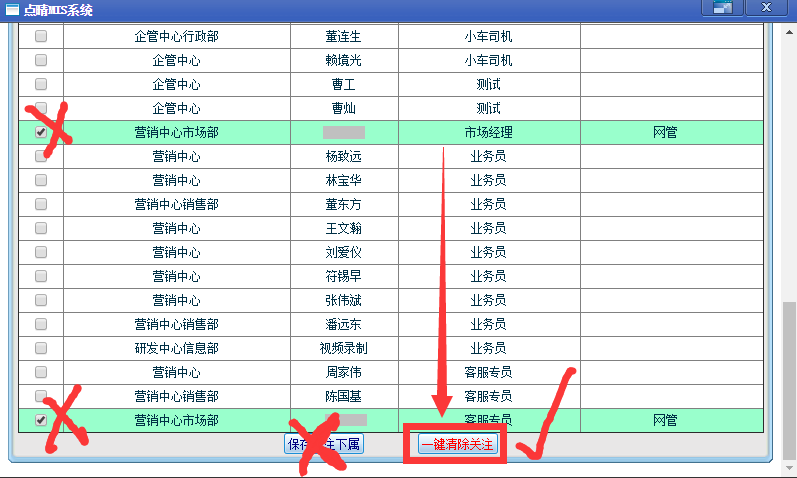Check the box for 符锡早

[41, 276]
